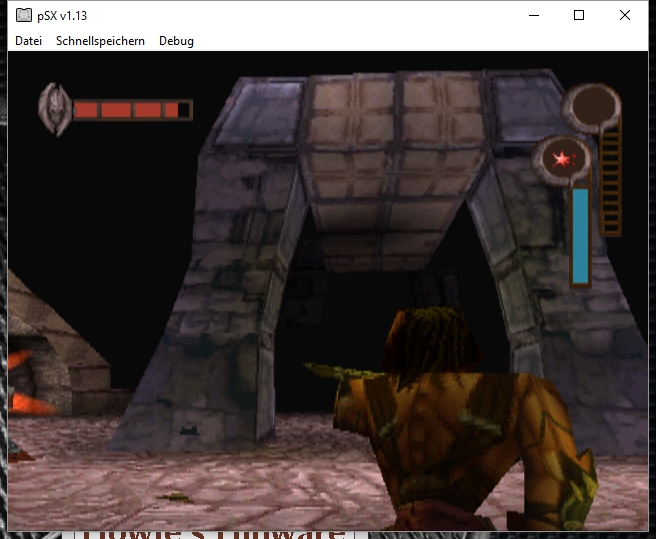Click the vampire face health emblem
This screenshot has width=656, height=539.
tap(55, 109)
